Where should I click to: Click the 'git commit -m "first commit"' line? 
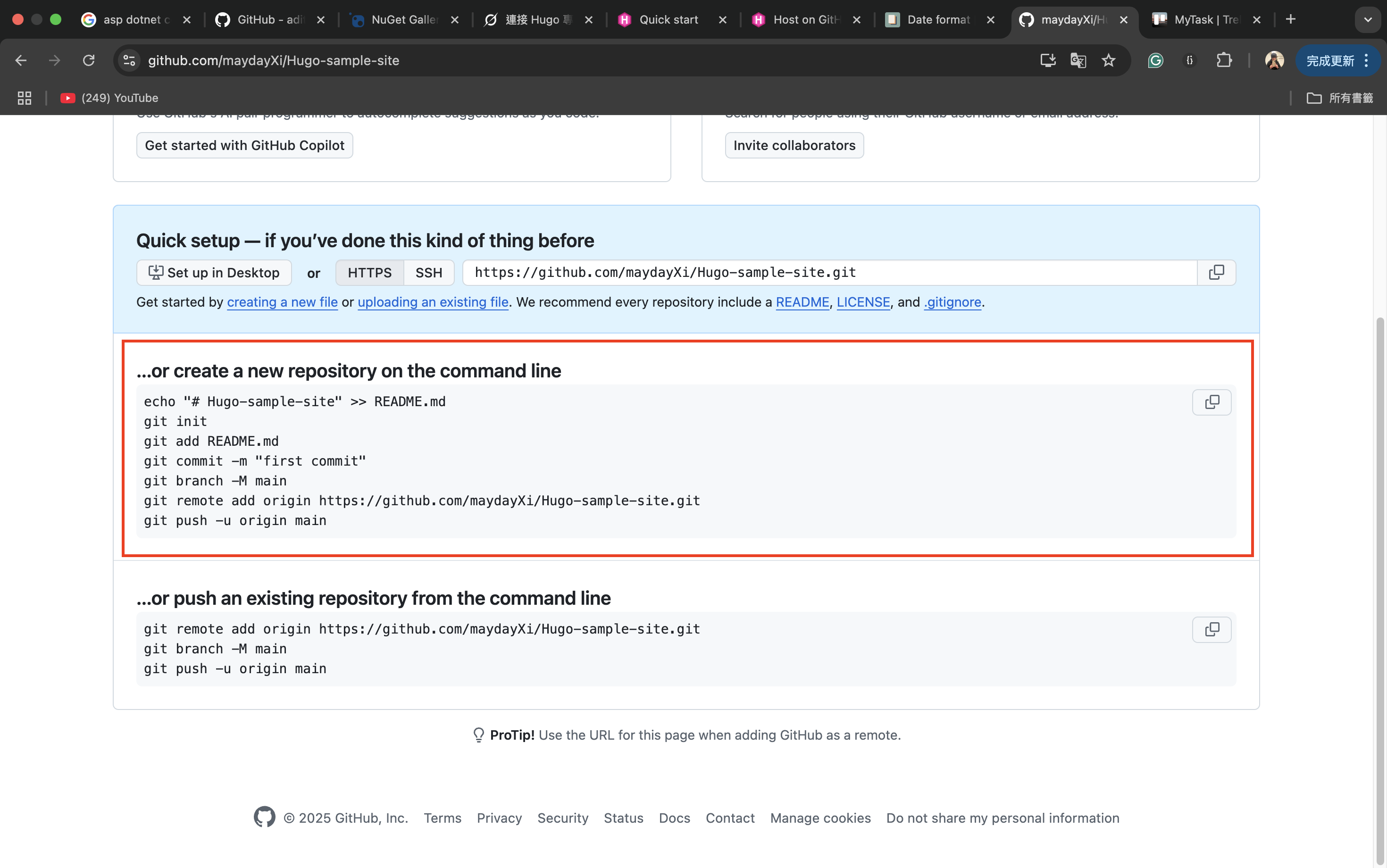point(255,461)
